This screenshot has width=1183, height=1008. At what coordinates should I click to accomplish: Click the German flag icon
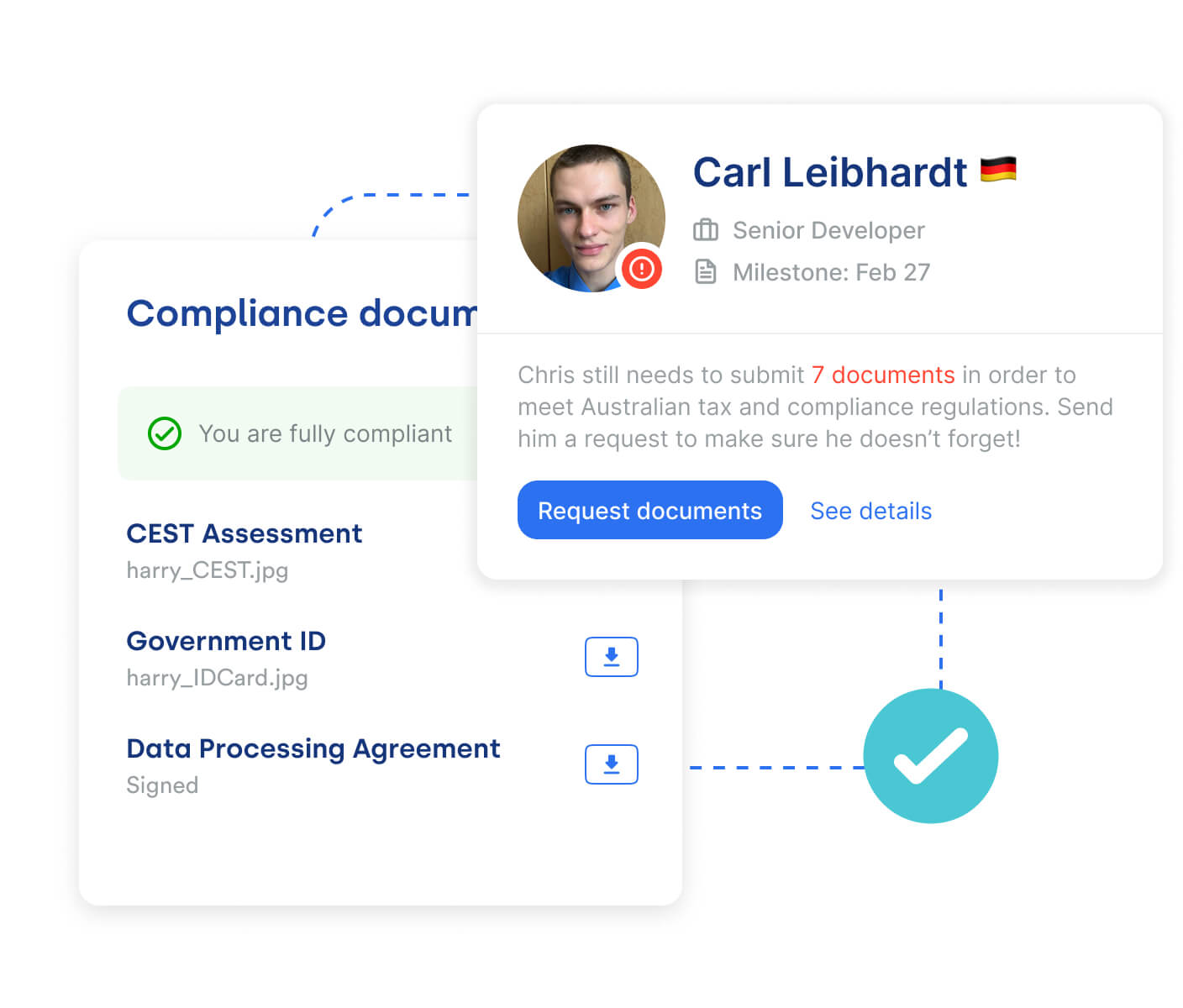tap(998, 170)
